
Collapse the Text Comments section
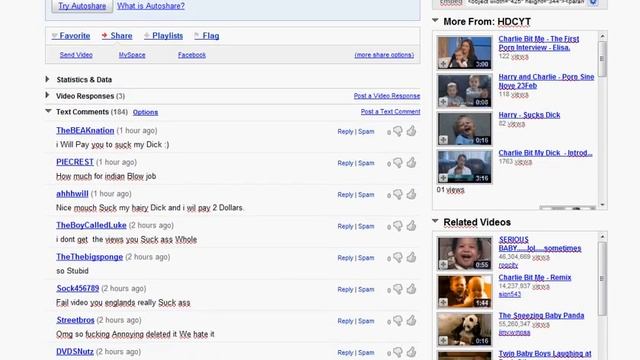48,111
